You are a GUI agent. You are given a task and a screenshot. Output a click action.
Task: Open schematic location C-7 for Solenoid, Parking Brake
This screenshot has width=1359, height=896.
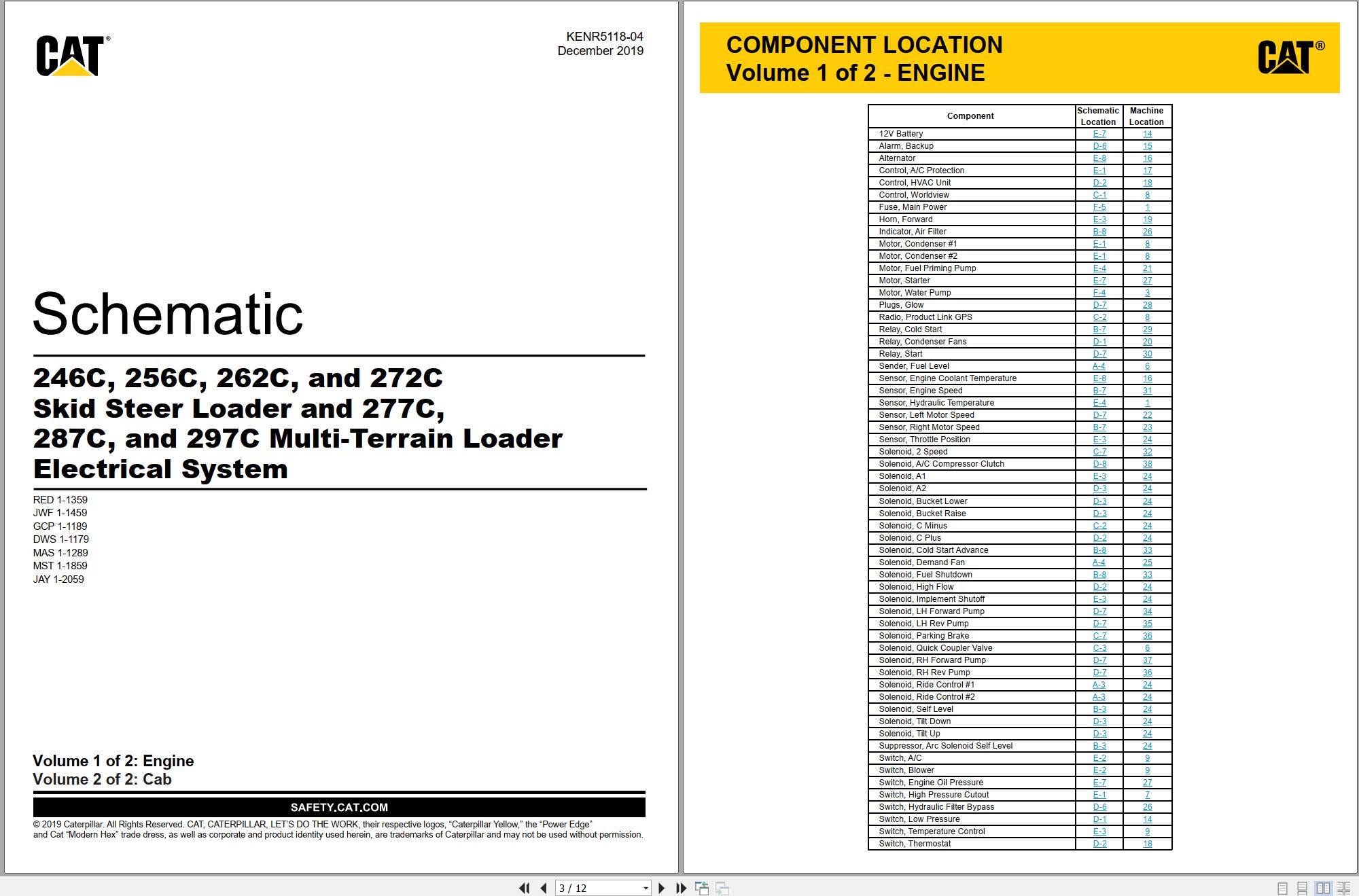tap(1099, 636)
